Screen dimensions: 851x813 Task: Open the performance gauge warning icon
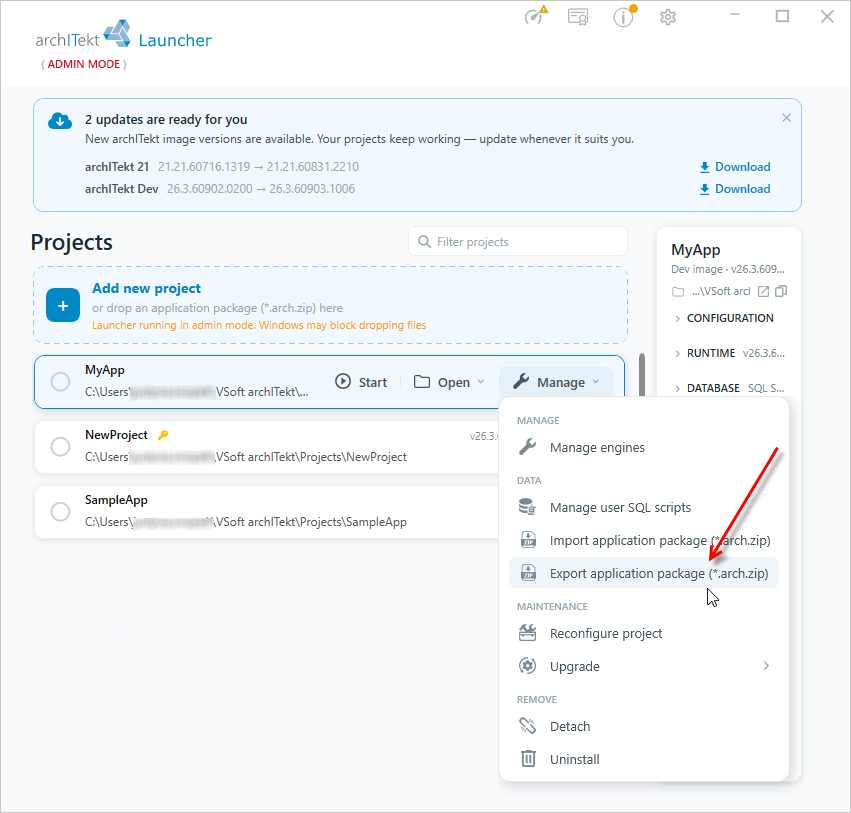536,16
